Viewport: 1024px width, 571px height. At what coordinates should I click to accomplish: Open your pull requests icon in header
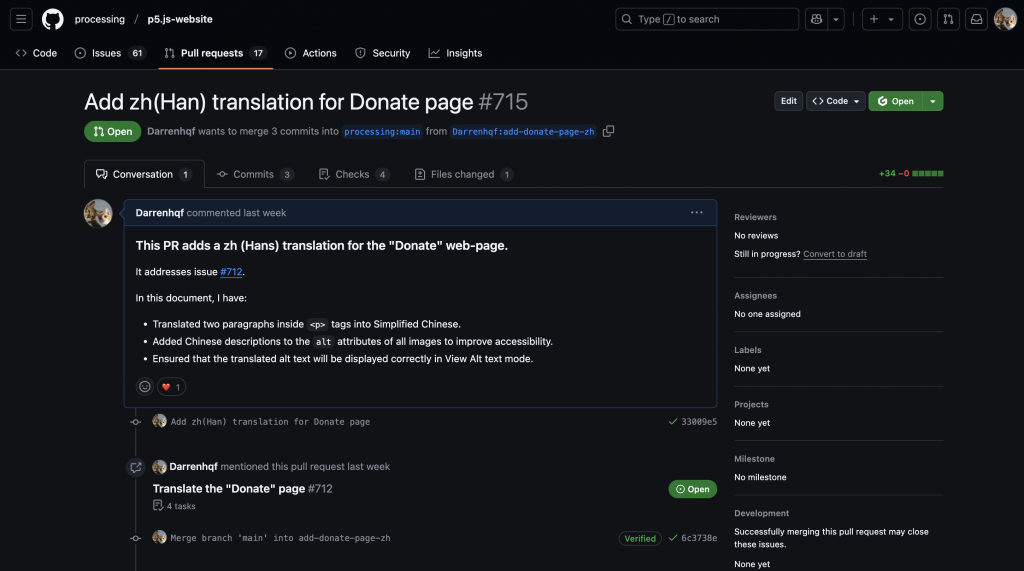point(948,19)
